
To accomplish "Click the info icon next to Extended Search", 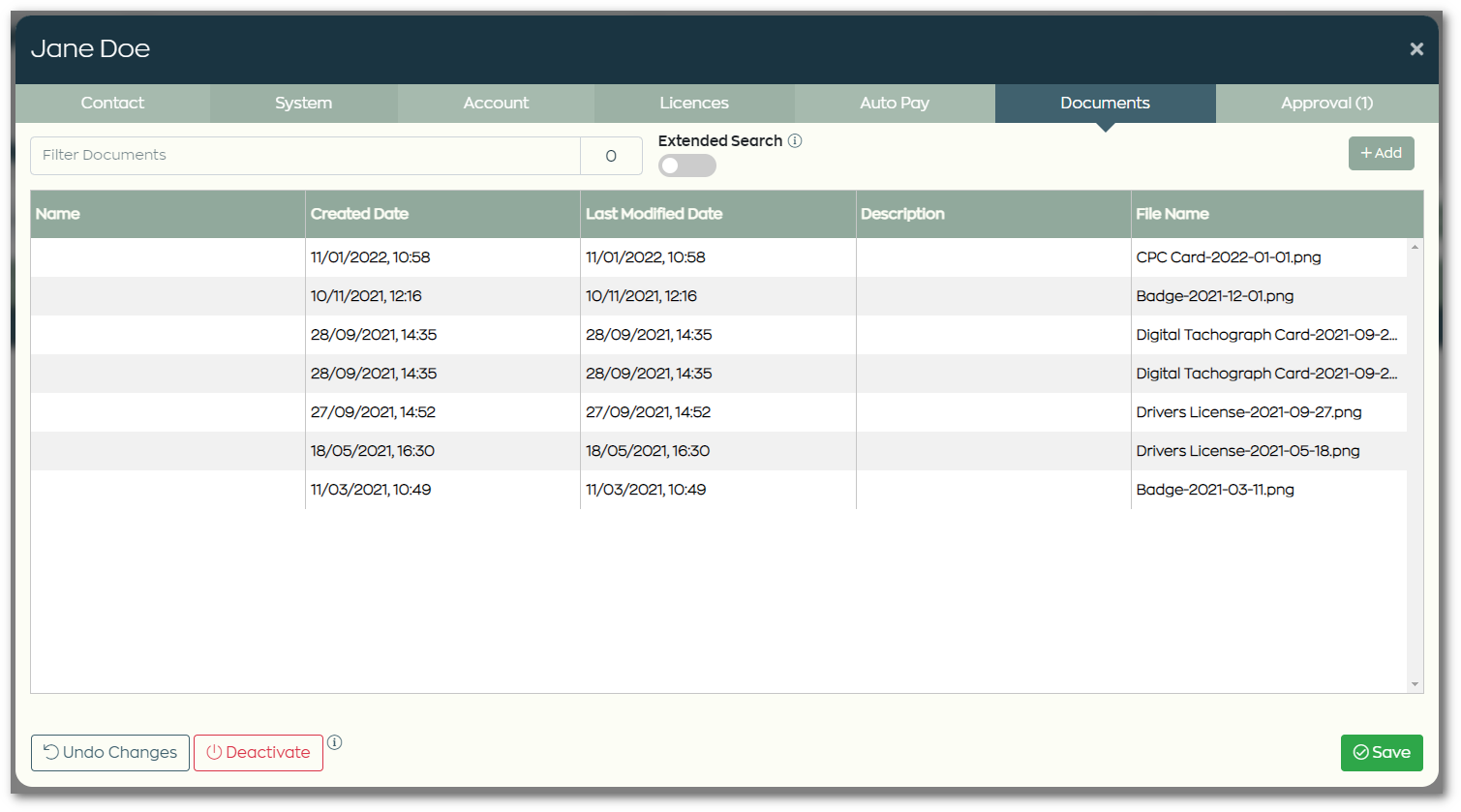I will 795,140.
